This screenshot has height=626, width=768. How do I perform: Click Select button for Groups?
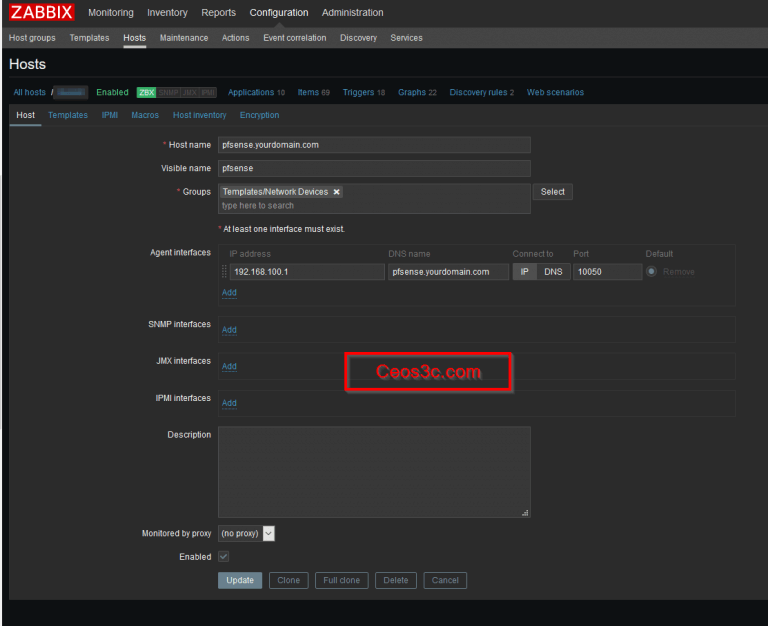552,192
